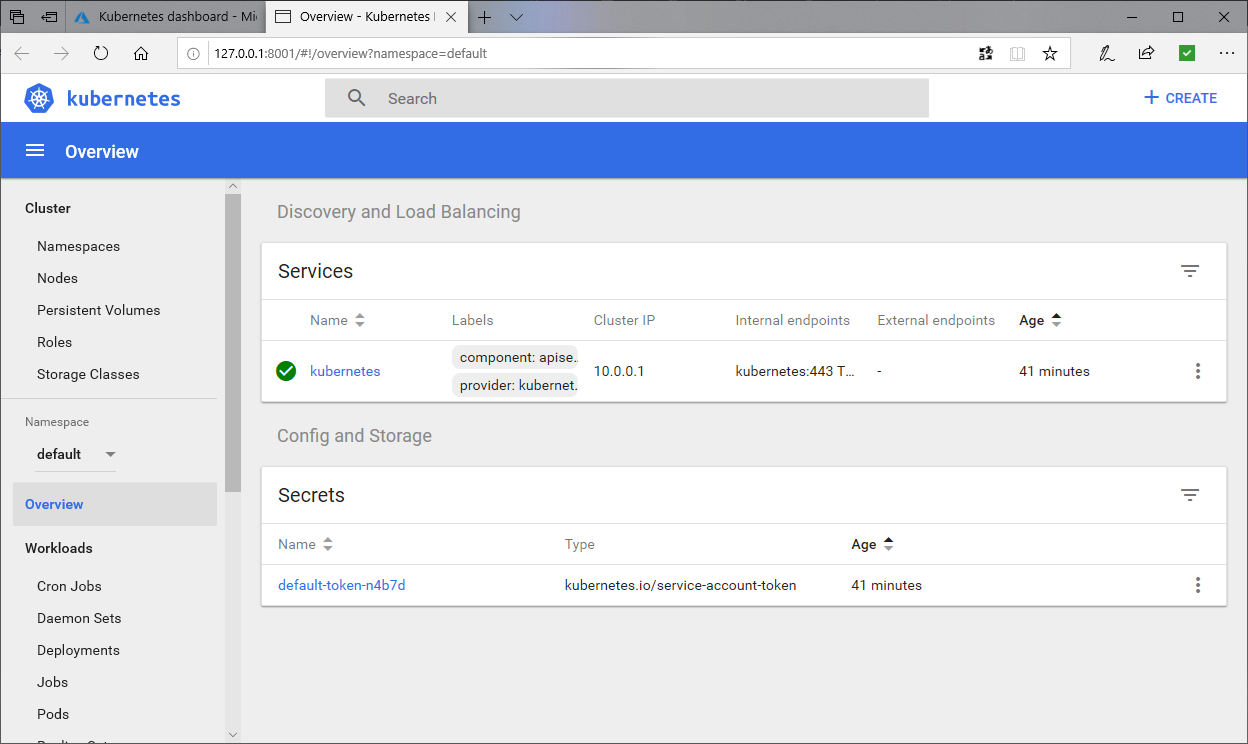Click the CREATE button

click(1180, 98)
